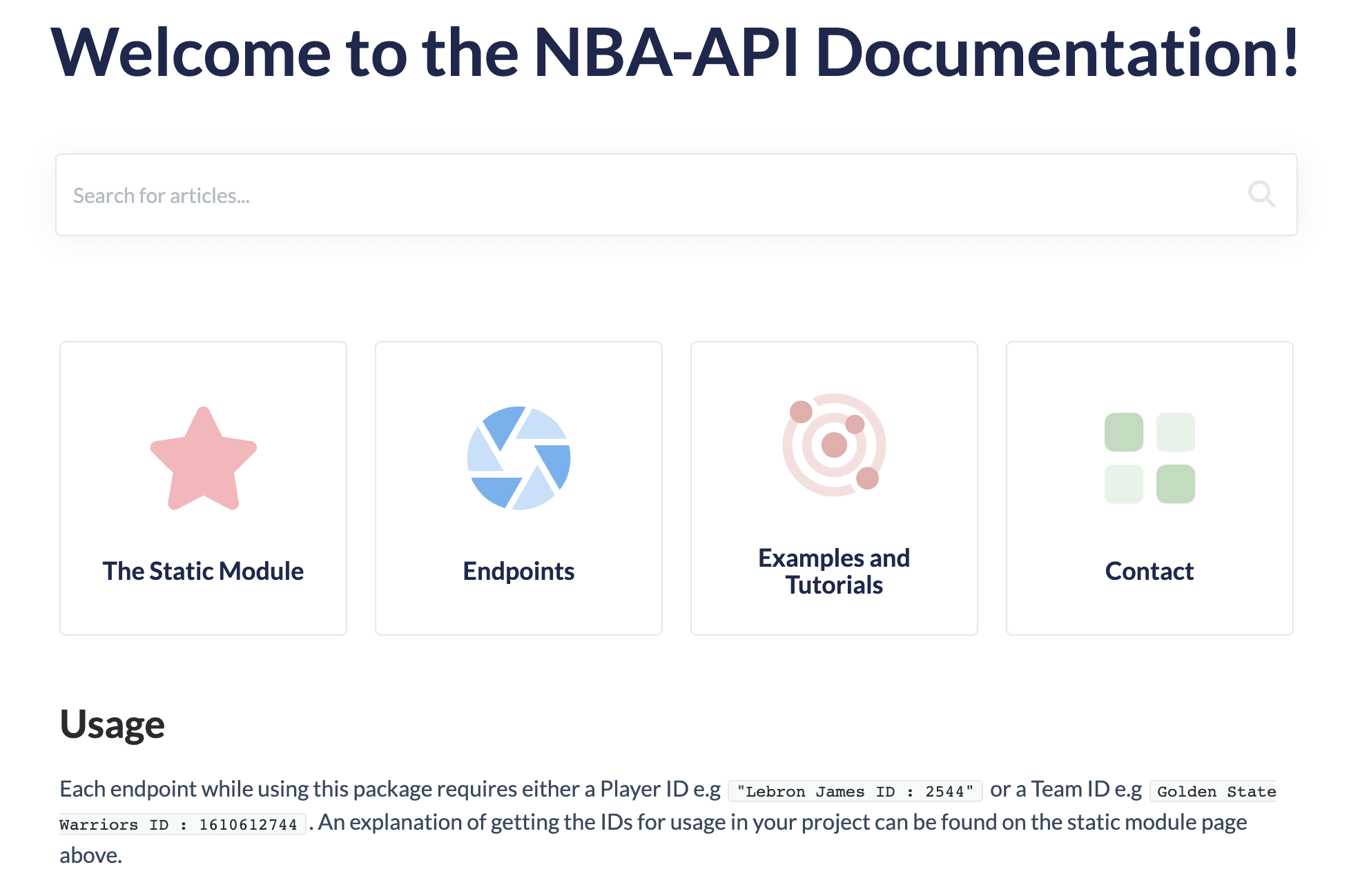Click the star icon on The Static Module card

coord(202,459)
